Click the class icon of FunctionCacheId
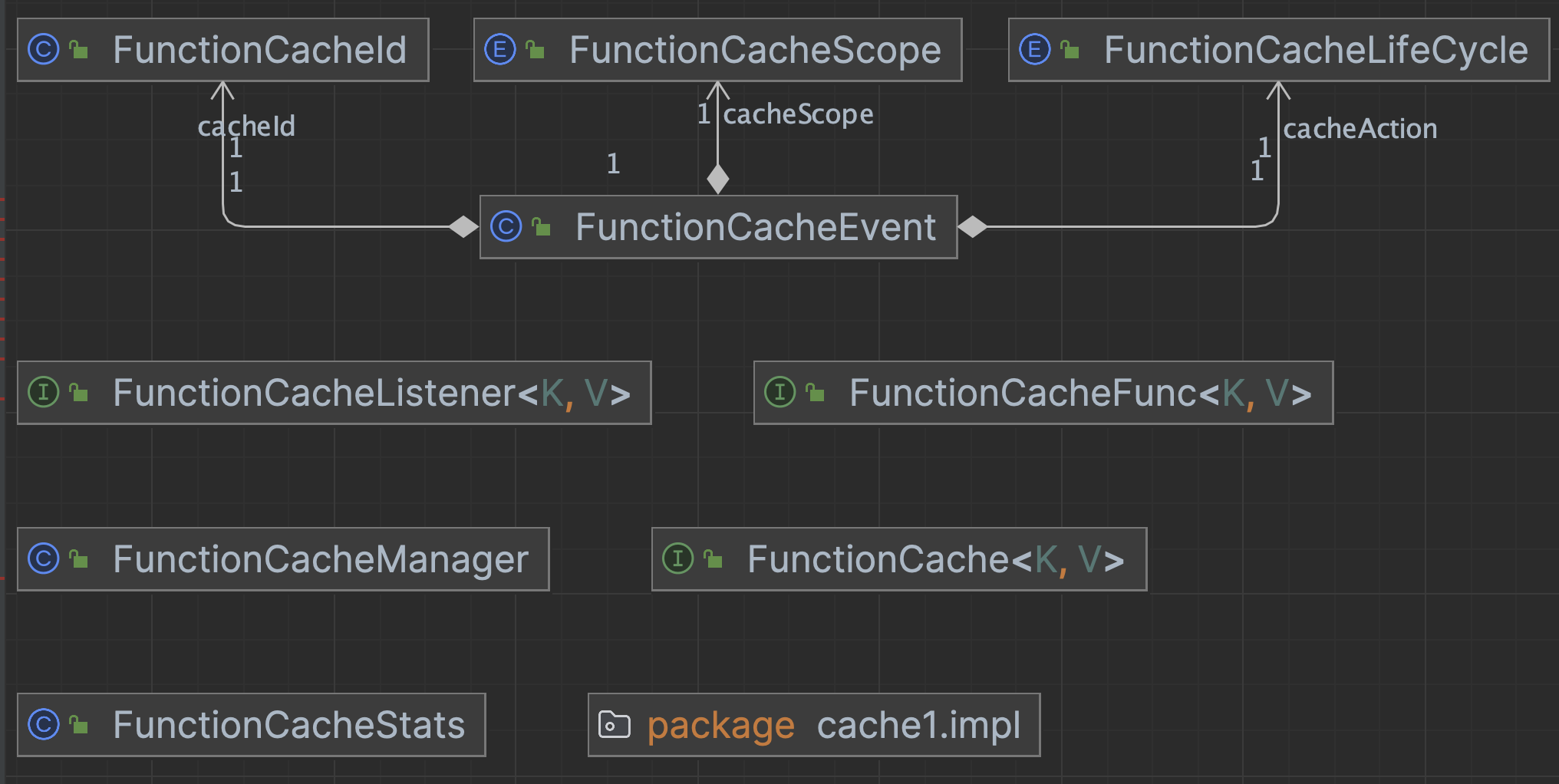The height and width of the screenshot is (784, 1559). (x=44, y=51)
